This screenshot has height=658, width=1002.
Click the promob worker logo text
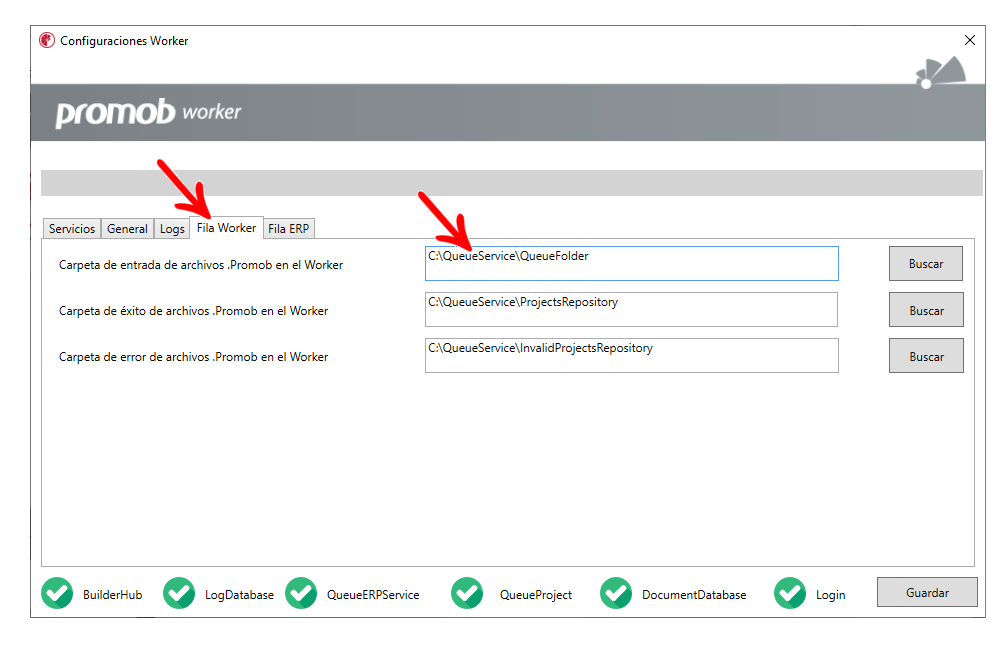(x=148, y=112)
